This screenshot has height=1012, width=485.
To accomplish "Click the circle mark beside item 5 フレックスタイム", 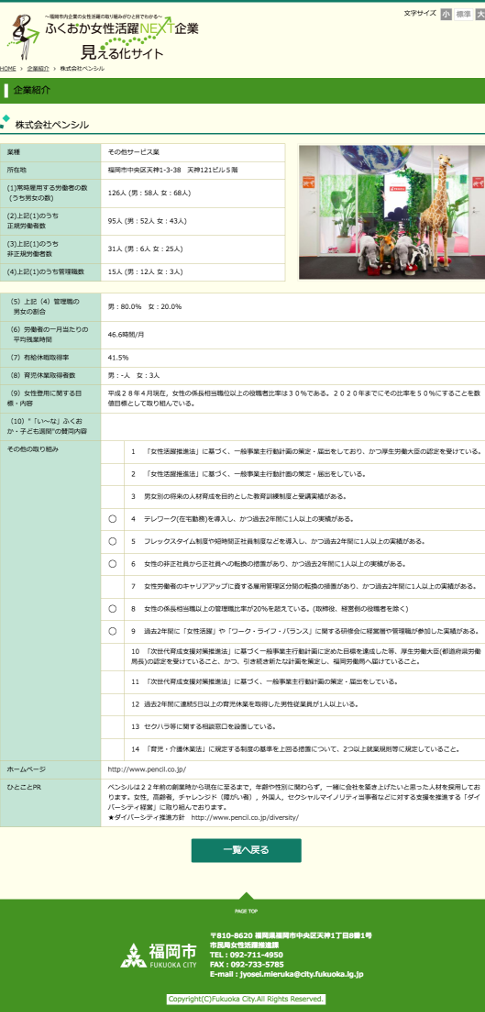I will [x=112, y=541].
